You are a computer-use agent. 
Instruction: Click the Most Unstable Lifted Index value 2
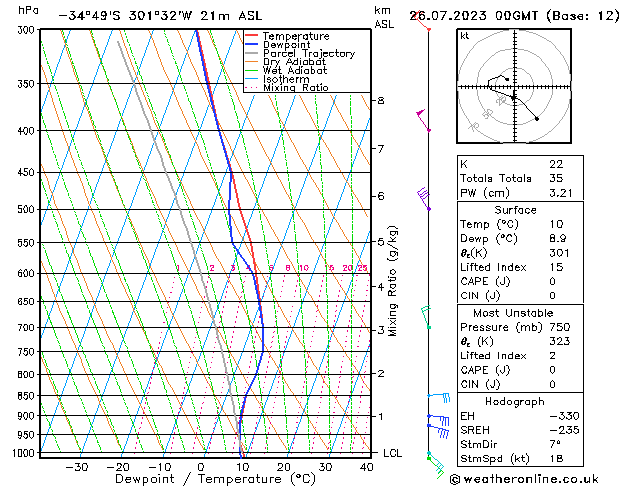553,356
